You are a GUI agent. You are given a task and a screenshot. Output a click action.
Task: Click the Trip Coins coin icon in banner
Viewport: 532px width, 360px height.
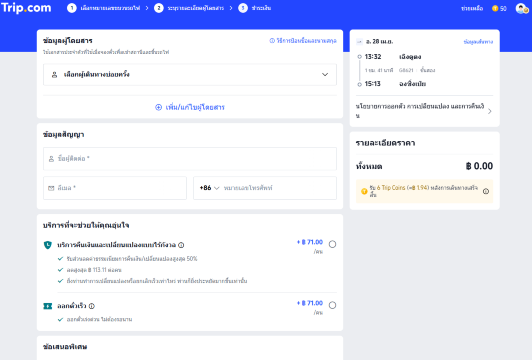(364, 191)
